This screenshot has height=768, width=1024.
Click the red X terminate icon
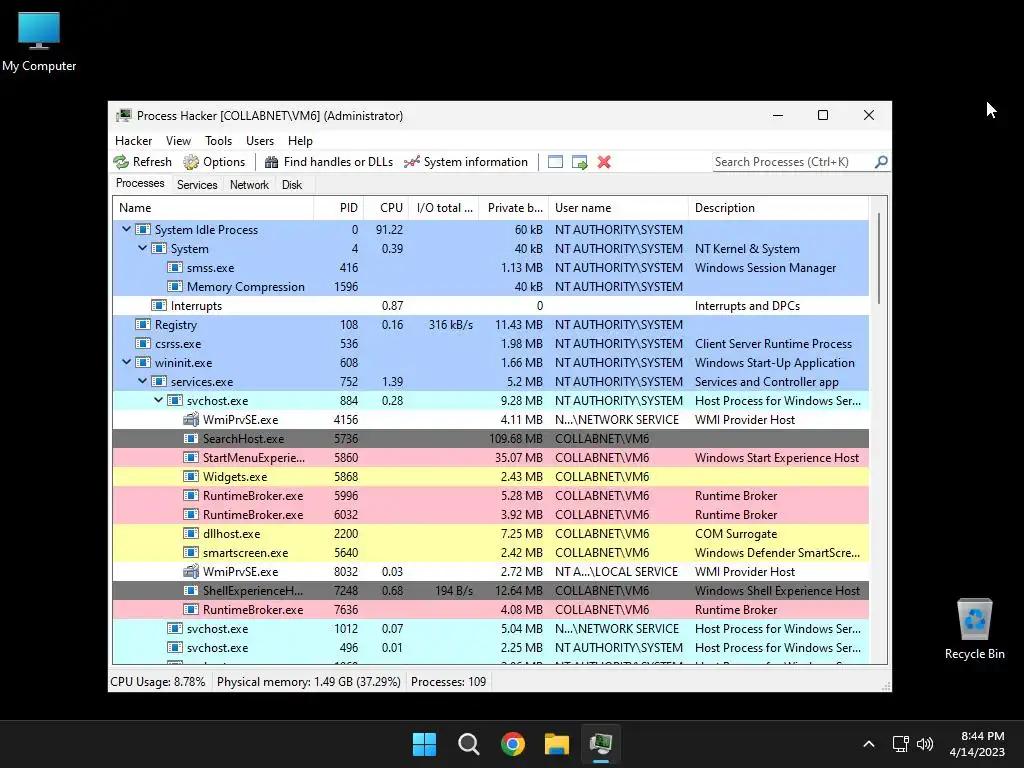coord(604,162)
